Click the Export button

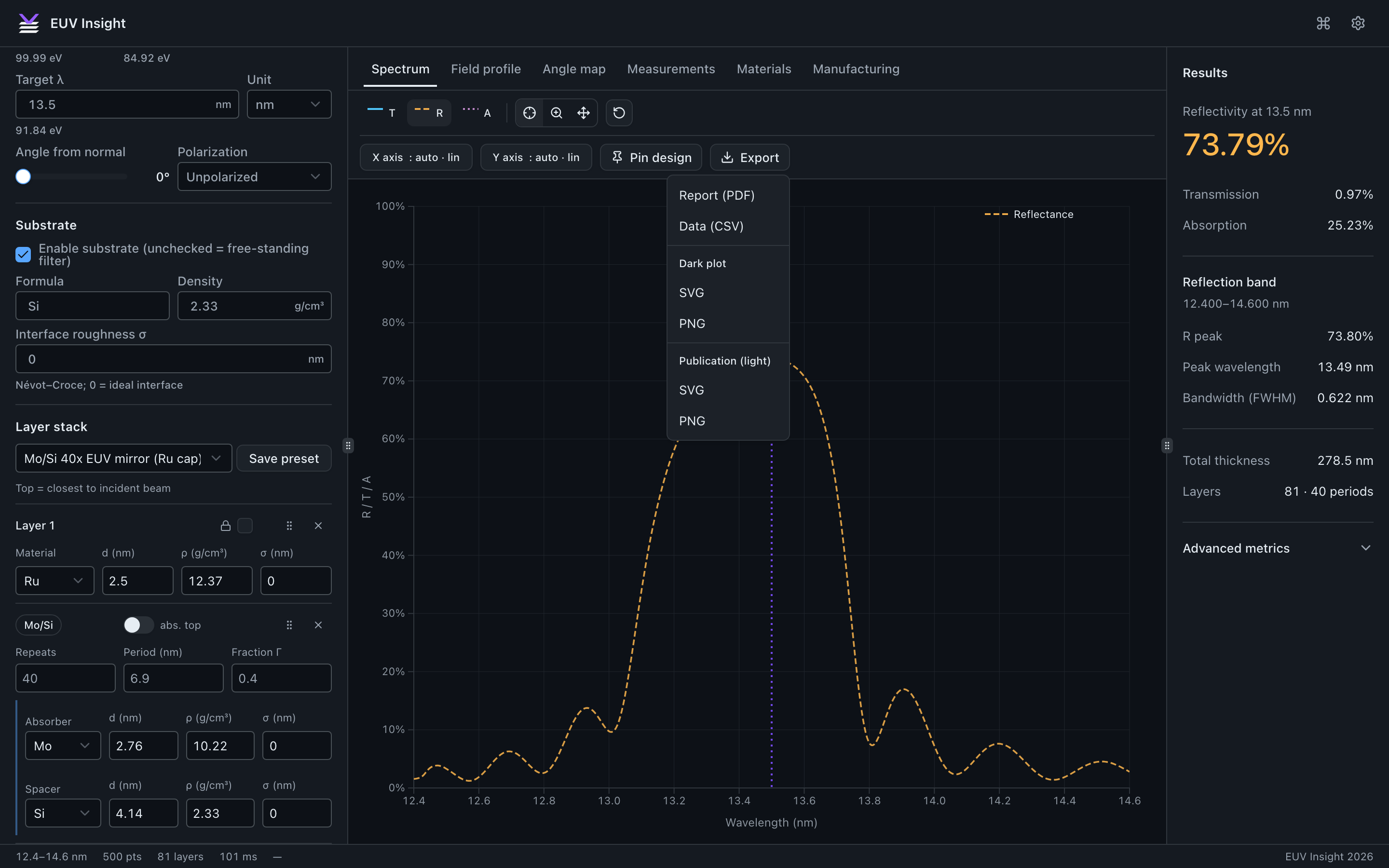pos(749,157)
